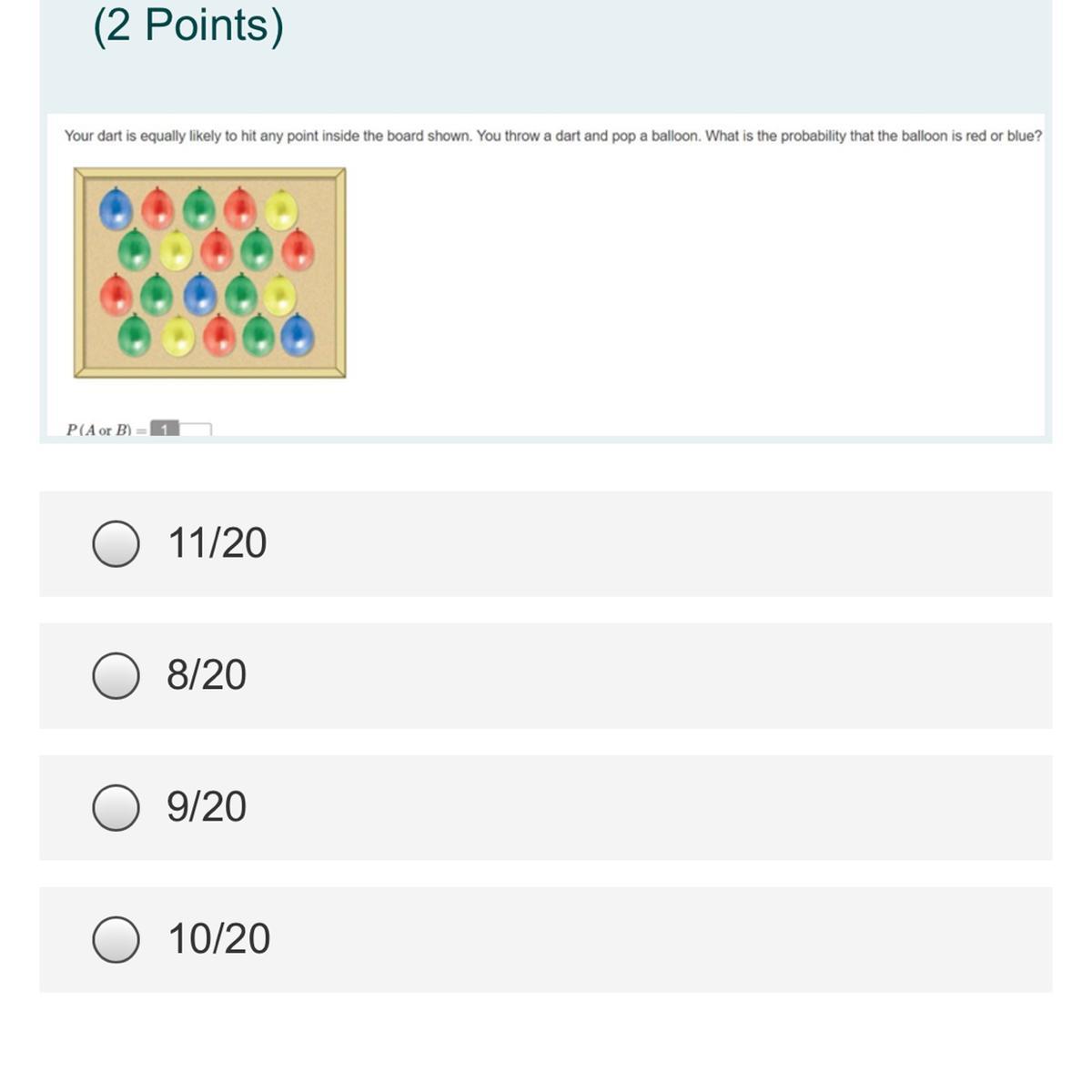Click the (2 Points) heading
This screenshot has height=1092, width=1092.
tap(188, 25)
